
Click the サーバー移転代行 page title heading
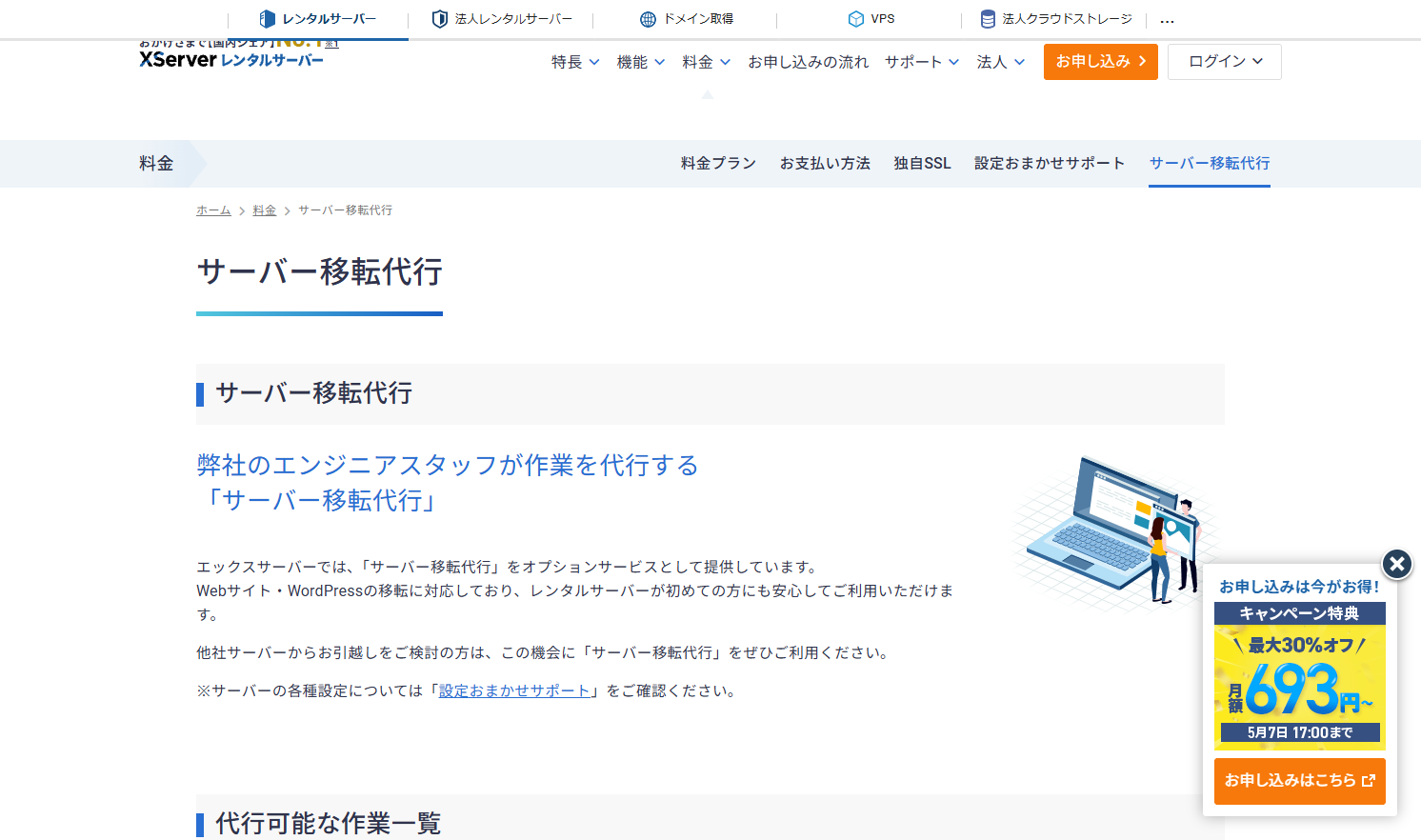pos(319,272)
